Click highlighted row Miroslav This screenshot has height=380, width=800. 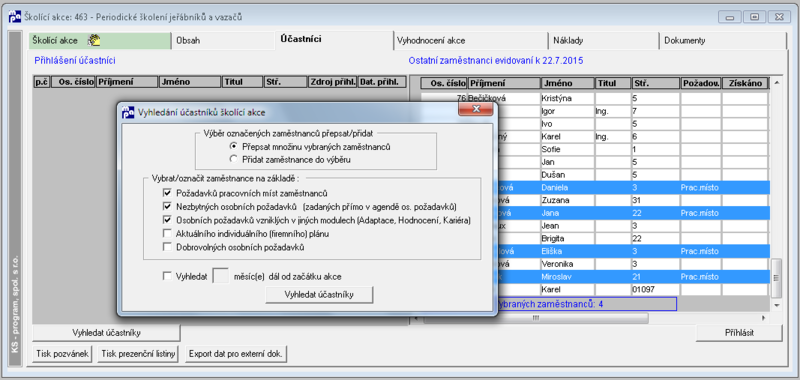coord(594,276)
